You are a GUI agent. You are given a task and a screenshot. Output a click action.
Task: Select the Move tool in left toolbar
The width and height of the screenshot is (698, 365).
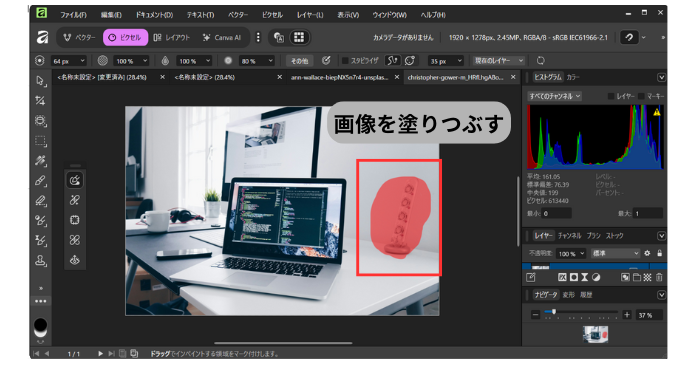pos(41,81)
